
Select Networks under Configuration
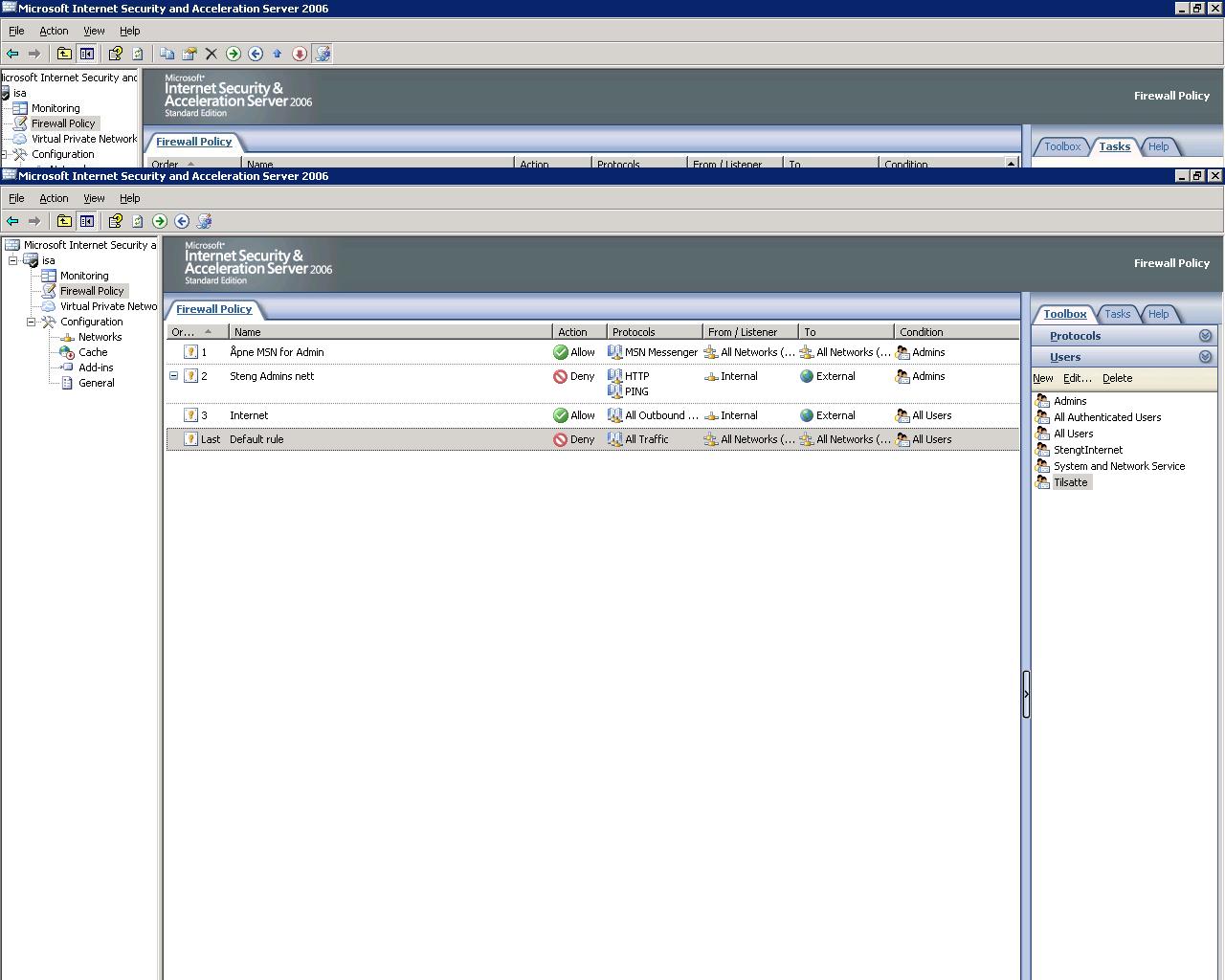click(100, 337)
